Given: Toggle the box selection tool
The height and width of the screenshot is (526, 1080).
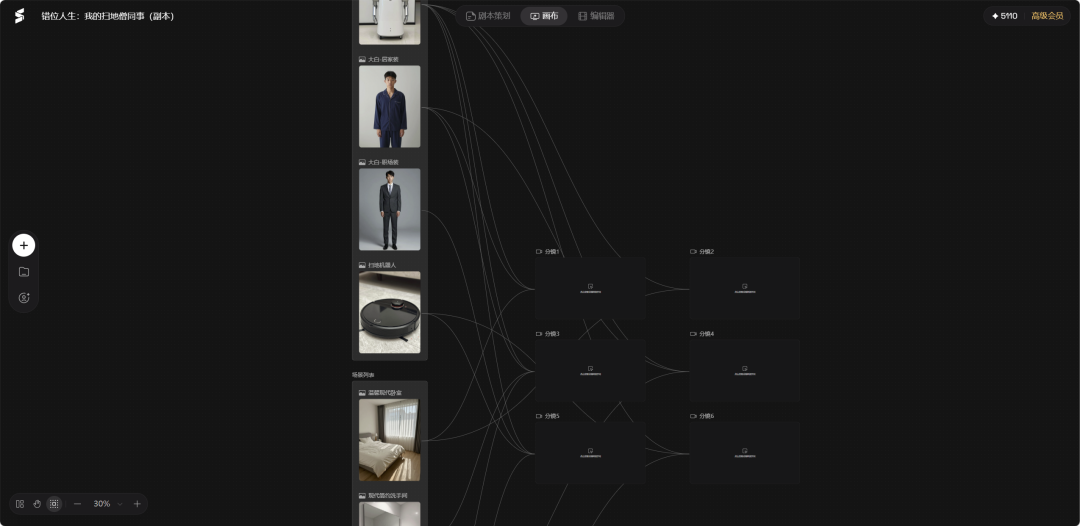Looking at the screenshot, I should click(x=54, y=504).
